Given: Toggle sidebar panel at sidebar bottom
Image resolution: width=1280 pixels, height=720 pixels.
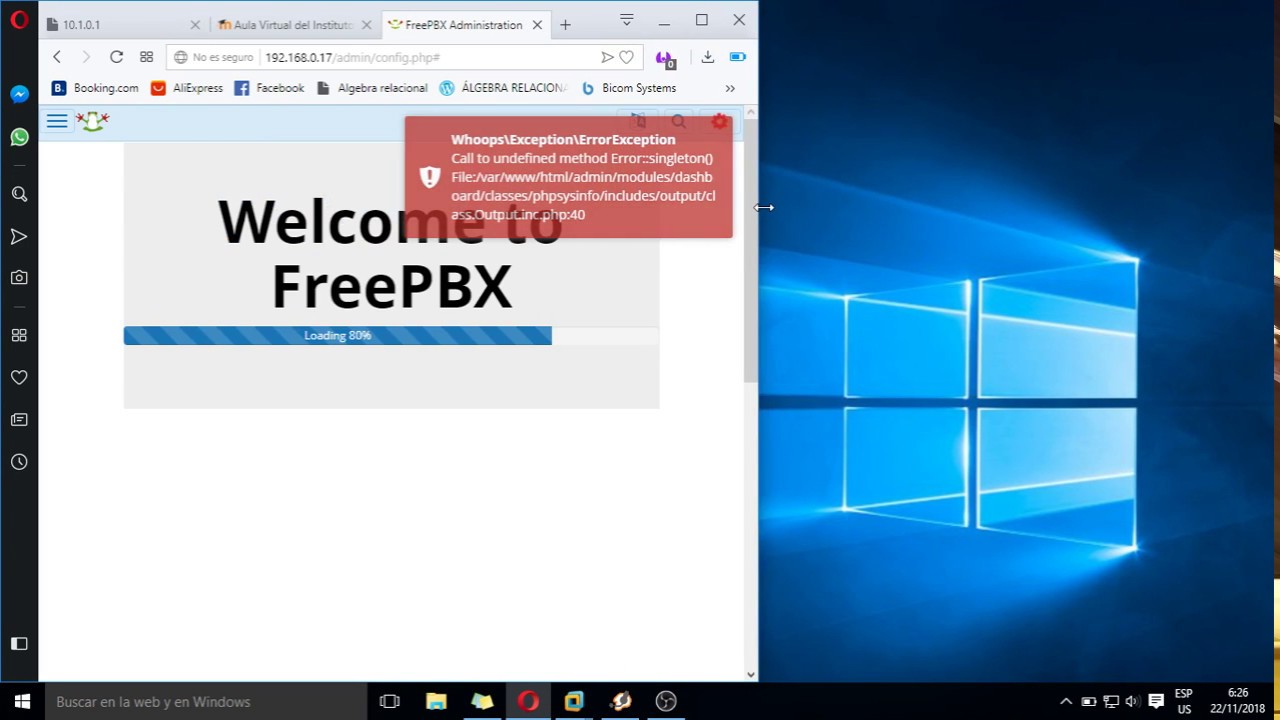Looking at the screenshot, I should coord(19,643).
